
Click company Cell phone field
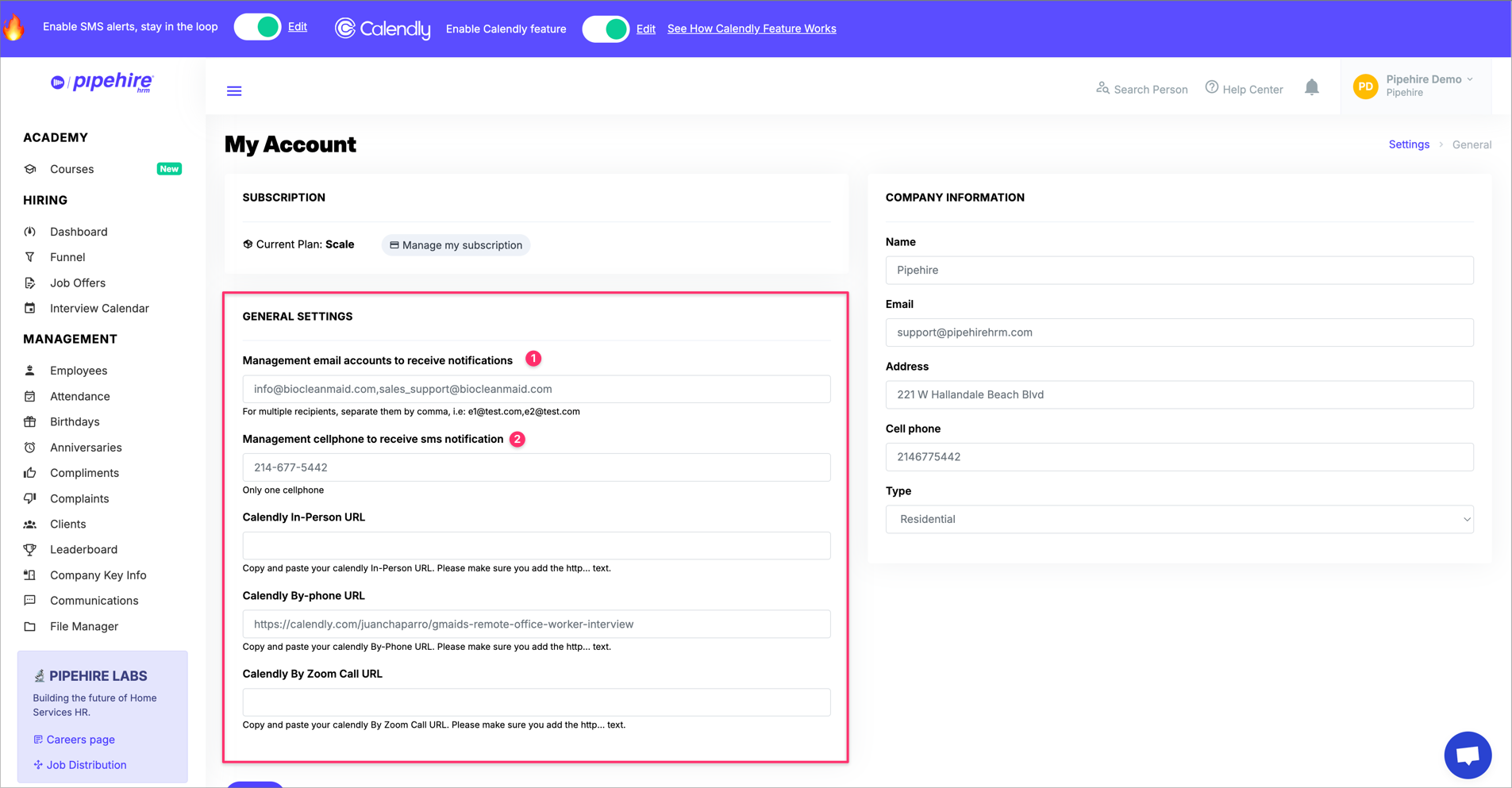tap(1179, 457)
